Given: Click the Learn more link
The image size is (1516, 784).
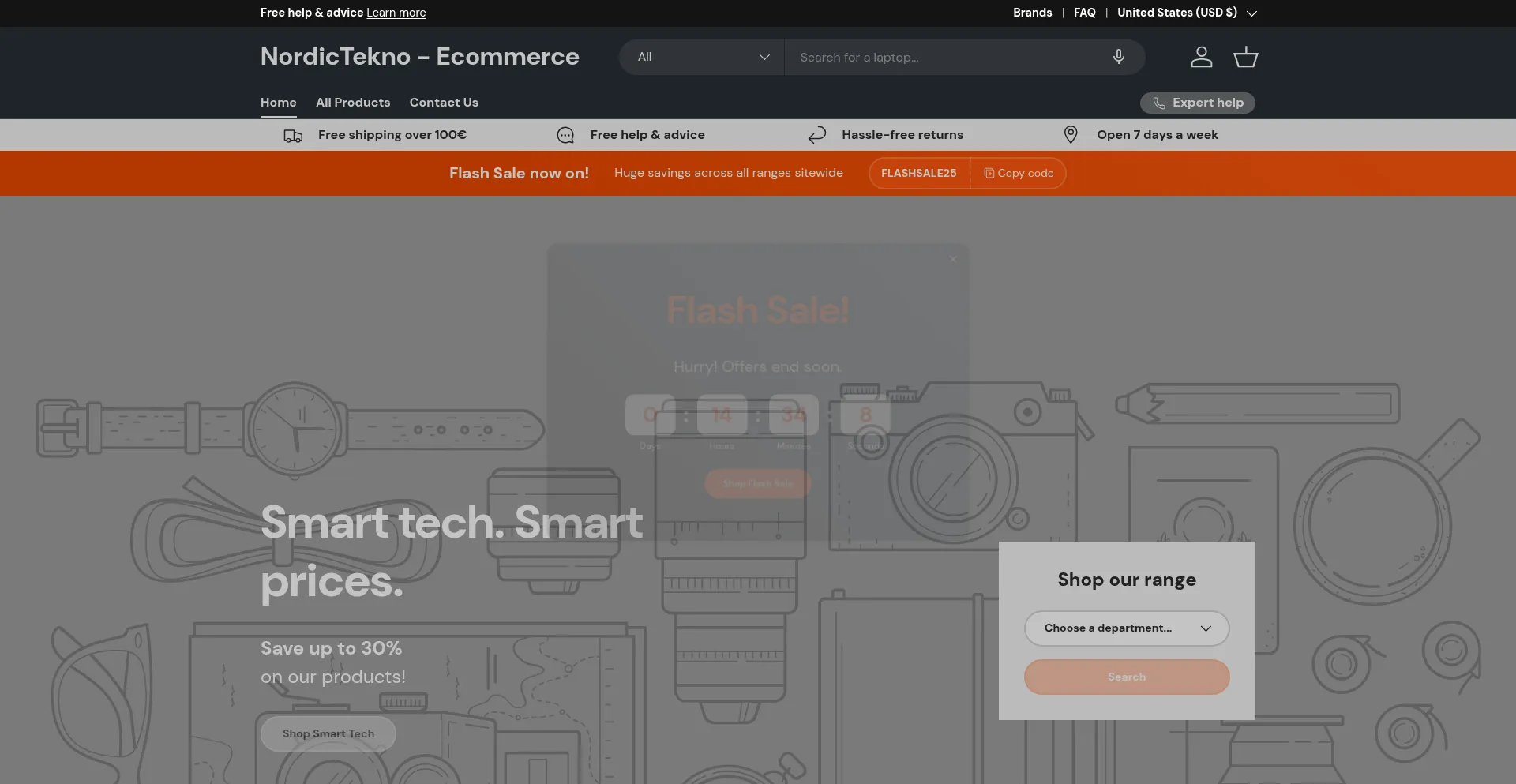Looking at the screenshot, I should 395,13.
